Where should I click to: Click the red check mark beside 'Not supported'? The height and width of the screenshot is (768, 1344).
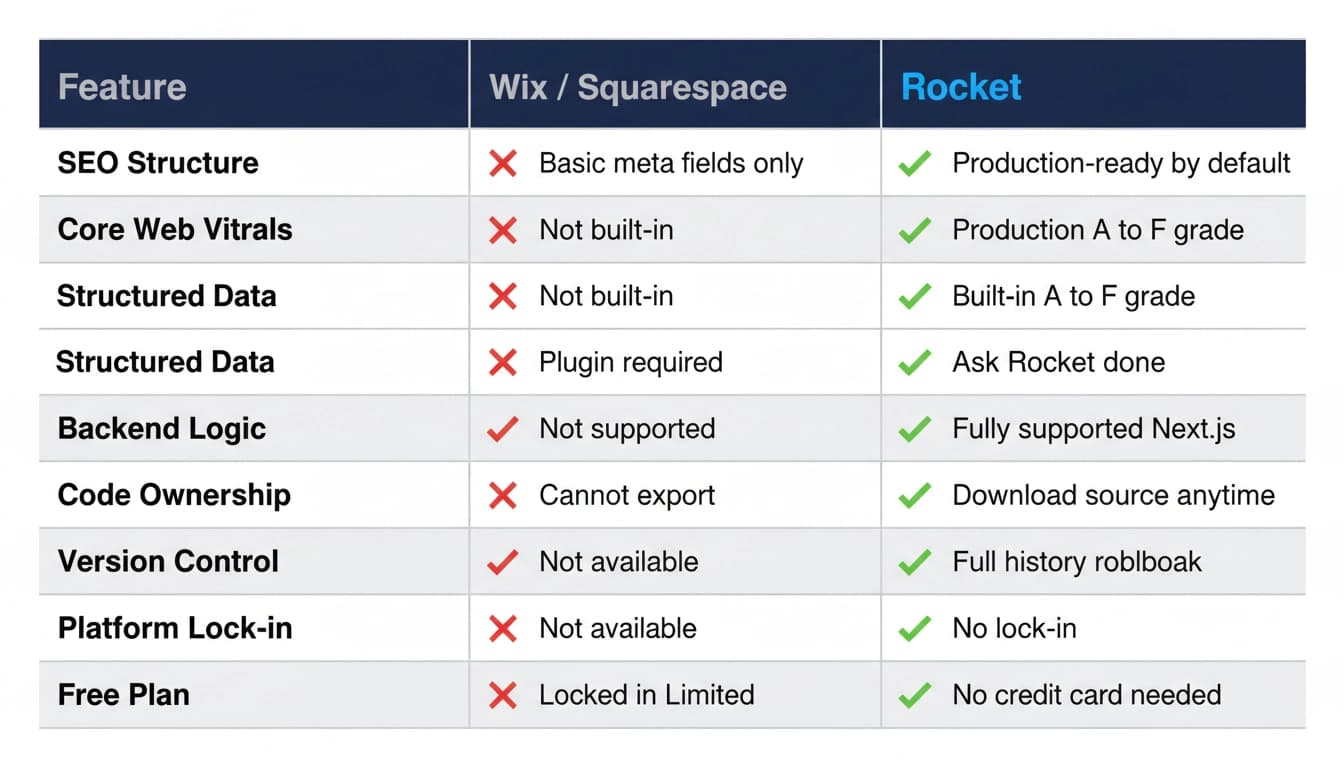503,429
